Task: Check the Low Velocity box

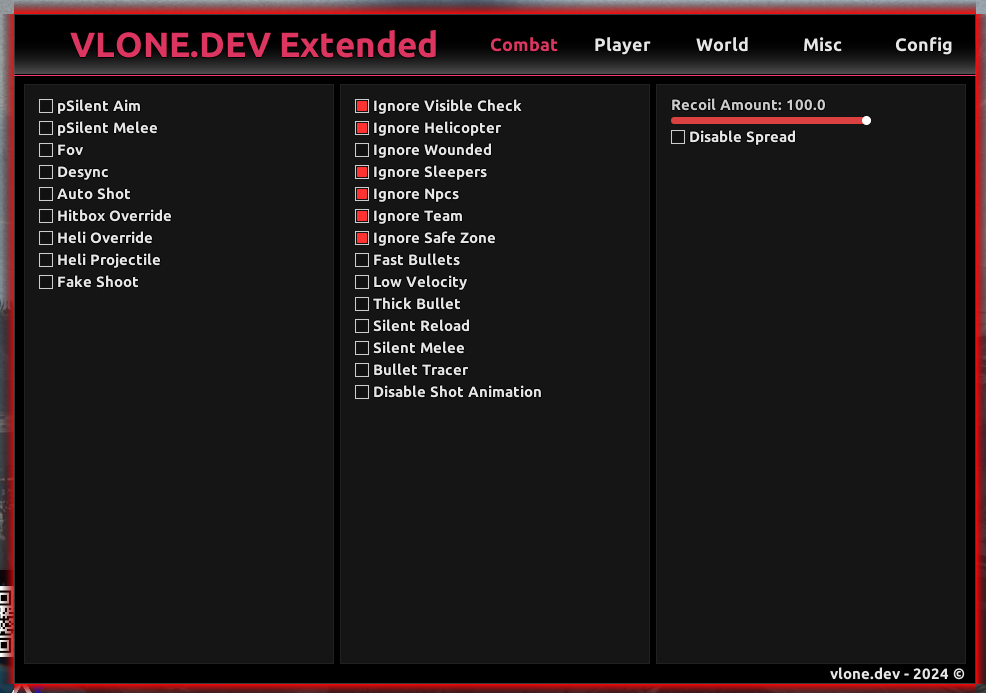Action: tap(362, 282)
